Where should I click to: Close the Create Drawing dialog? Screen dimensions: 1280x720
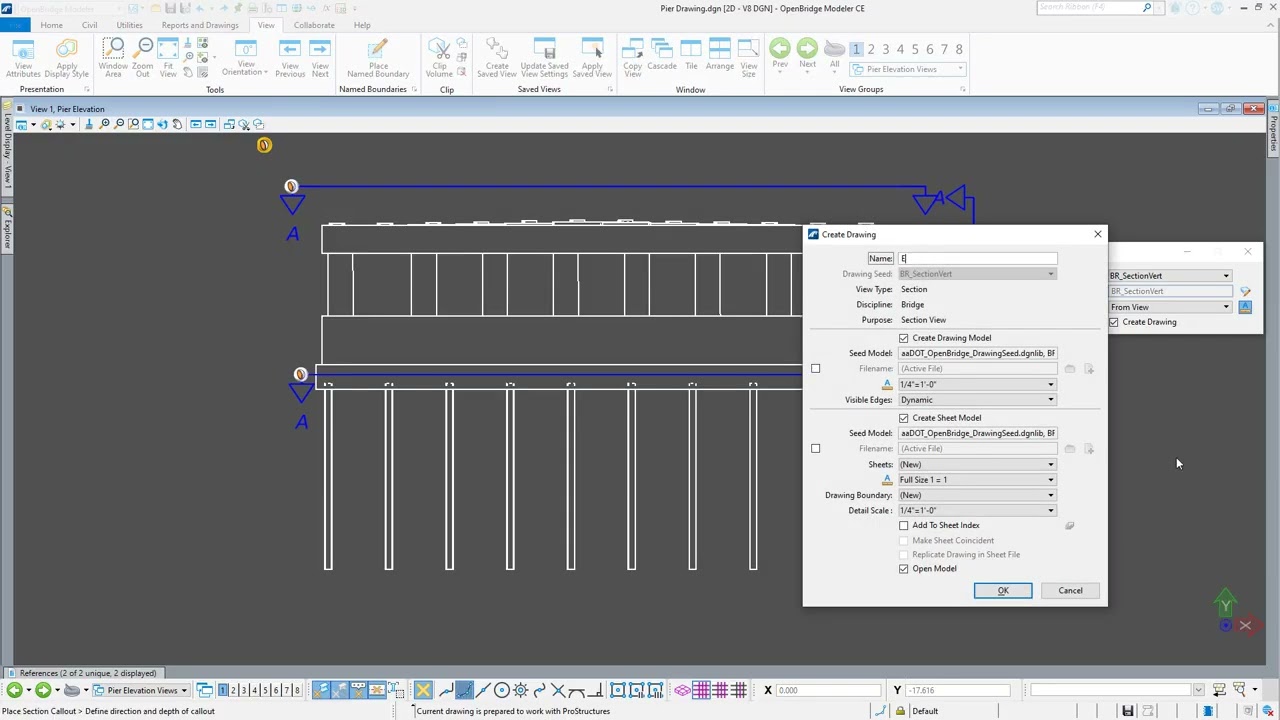(x=1097, y=234)
